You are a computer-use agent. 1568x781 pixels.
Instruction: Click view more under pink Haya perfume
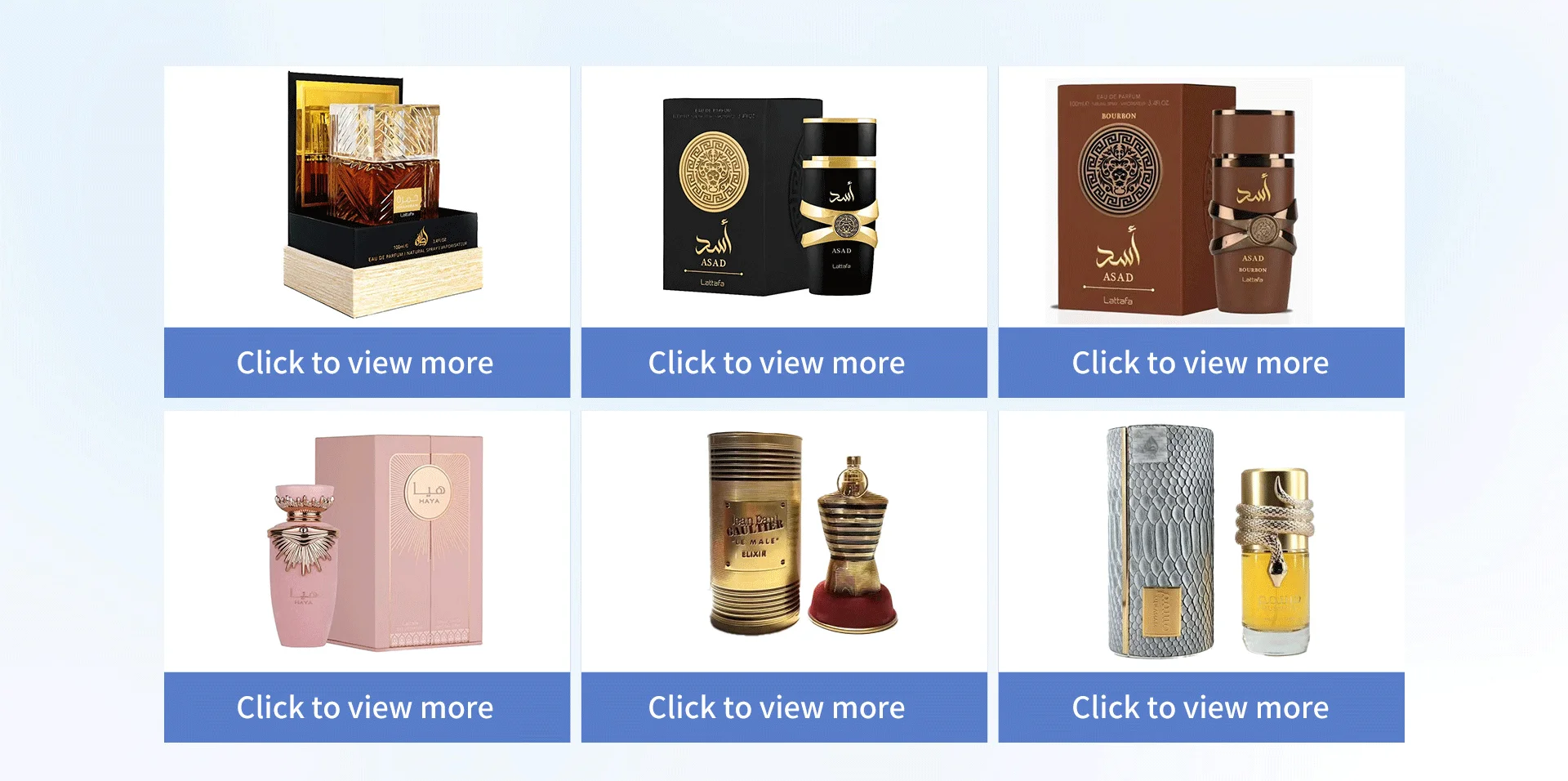tap(367, 707)
